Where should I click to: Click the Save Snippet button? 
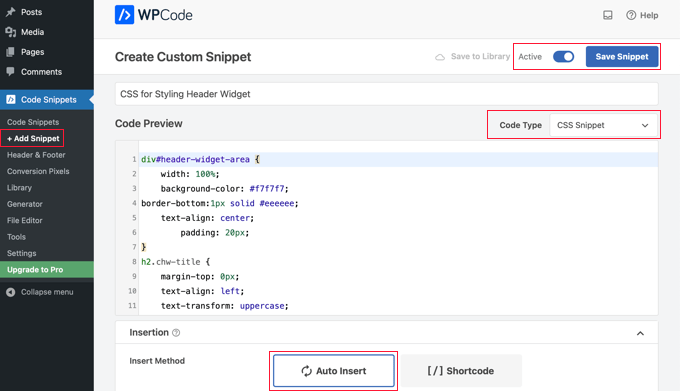pyautogui.click(x=621, y=57)
